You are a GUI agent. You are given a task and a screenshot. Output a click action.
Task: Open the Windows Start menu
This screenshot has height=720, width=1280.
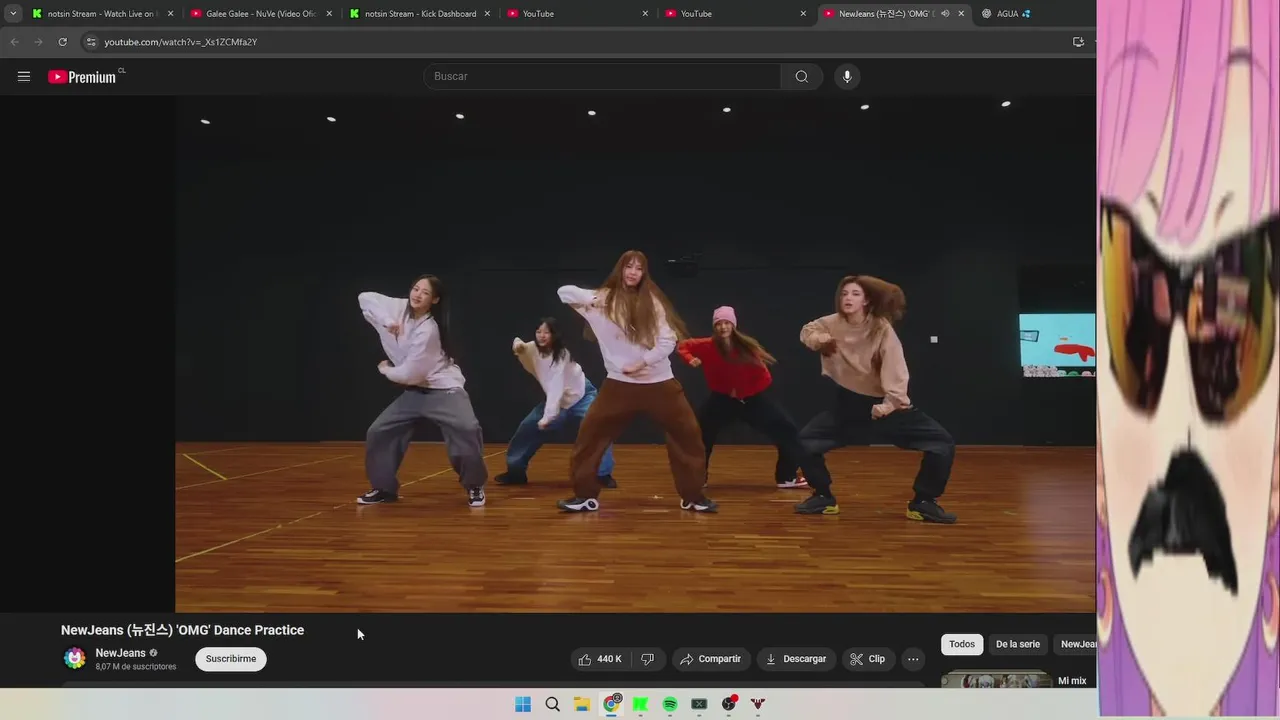pos(523,704)
